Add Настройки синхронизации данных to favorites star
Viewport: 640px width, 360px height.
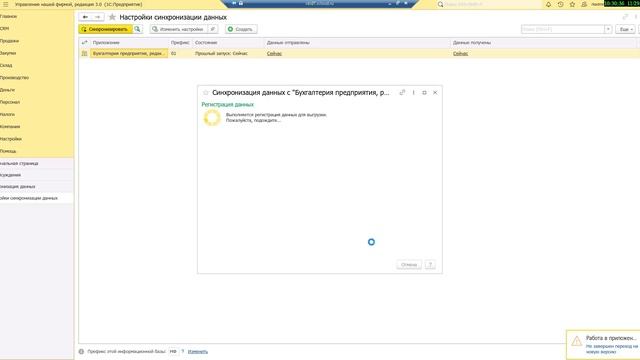click(x=112, y=17)
